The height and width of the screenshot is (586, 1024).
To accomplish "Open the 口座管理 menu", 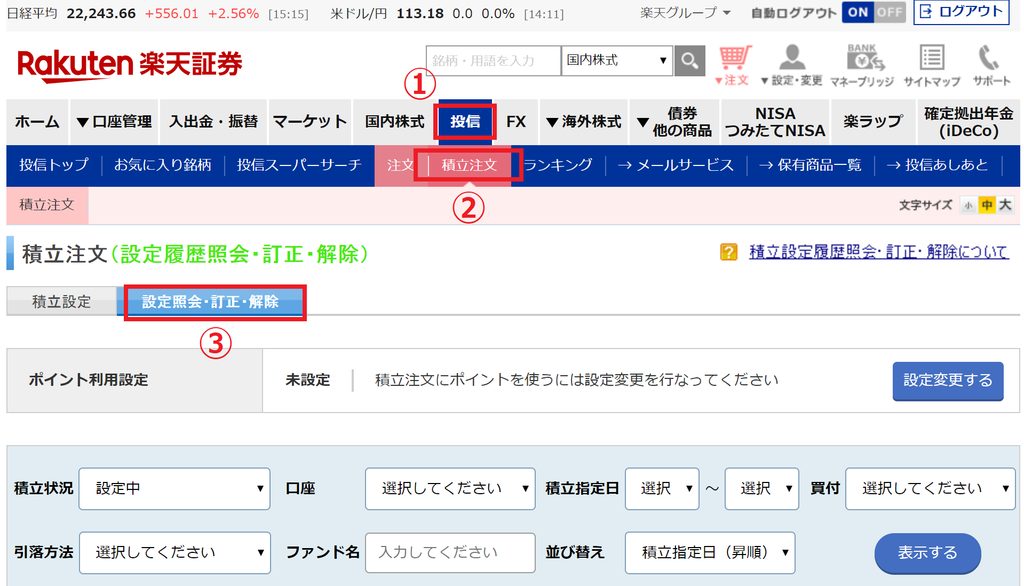I will point(114,122).
